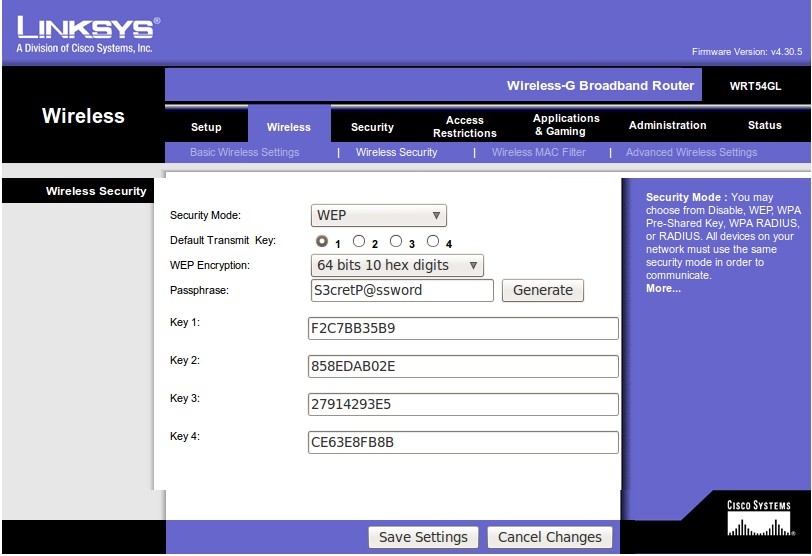Open the Security Mode WEP dropdown

tap(379, 215)
